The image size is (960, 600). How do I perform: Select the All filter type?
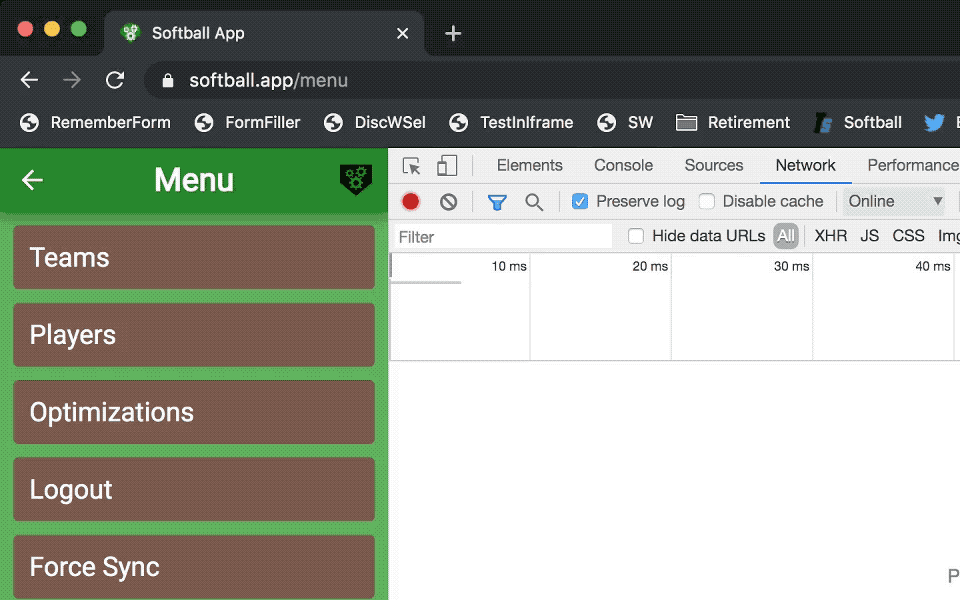pos(786,236)
